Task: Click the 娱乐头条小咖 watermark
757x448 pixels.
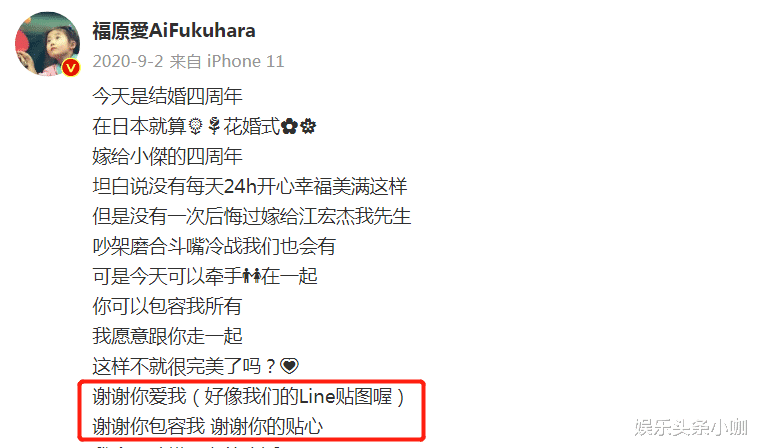Action: tap(691, 427)
